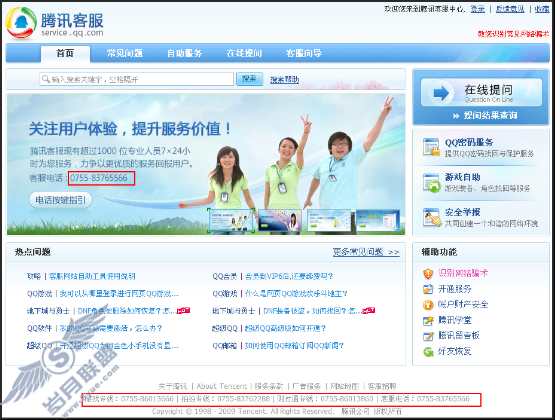Click the double-arrow icon before 提问结果查询
Viewport: 555px width, 420px height.
pos(456,116)
